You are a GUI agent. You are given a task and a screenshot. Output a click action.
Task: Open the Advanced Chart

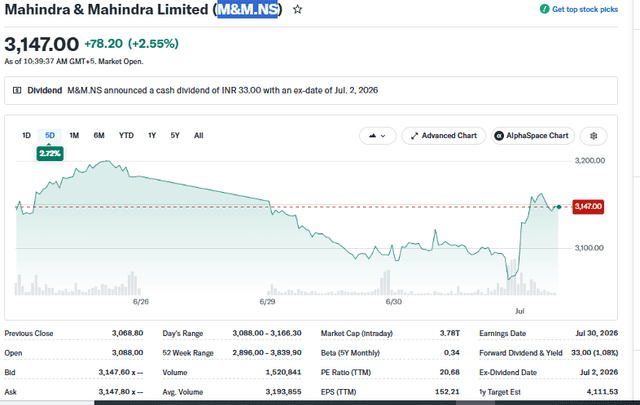(x=444, y=136)
